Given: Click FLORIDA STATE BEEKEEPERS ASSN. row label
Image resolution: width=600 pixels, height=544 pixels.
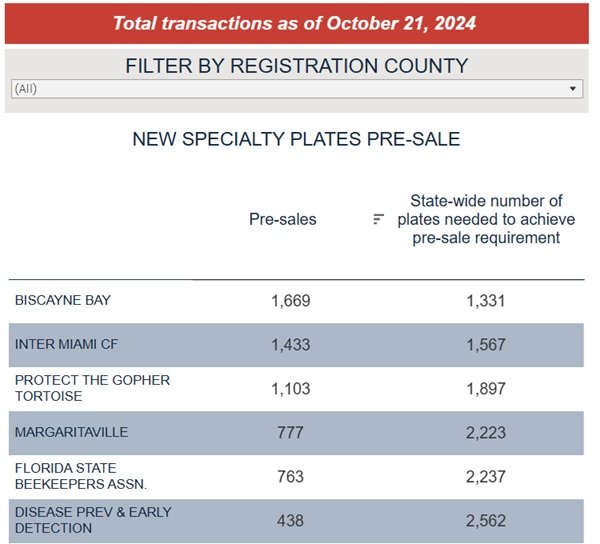Looking at the screenshot, I should (x=81, y=476).
